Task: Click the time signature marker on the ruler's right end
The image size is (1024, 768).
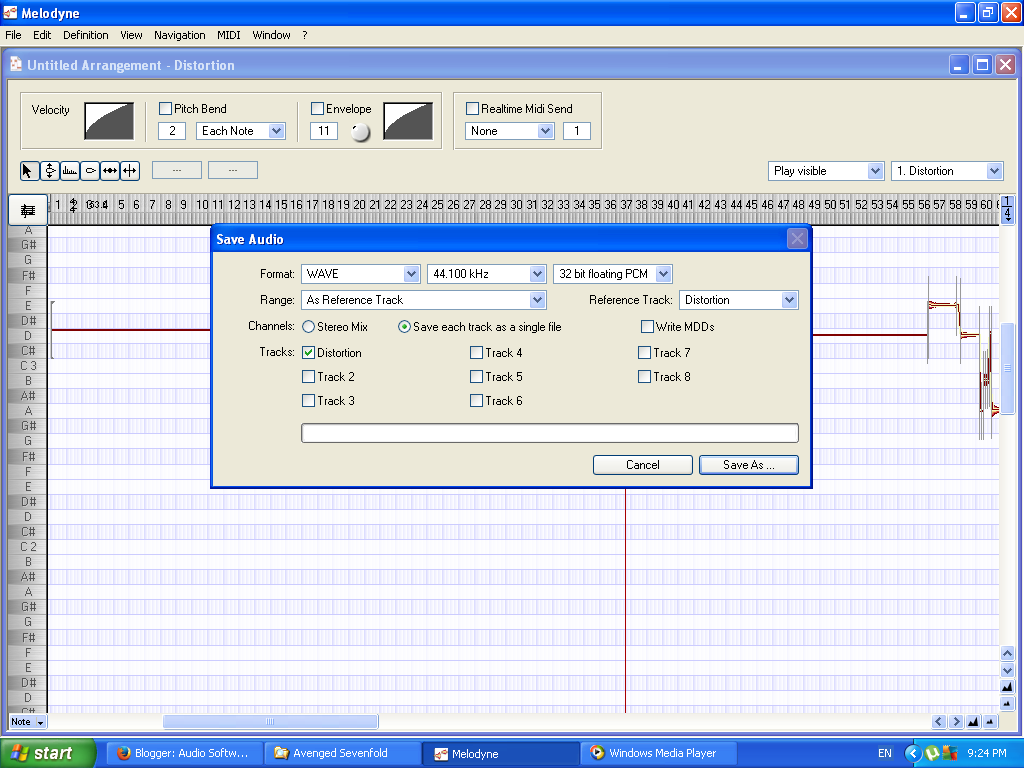Action: coord(1008,208)
